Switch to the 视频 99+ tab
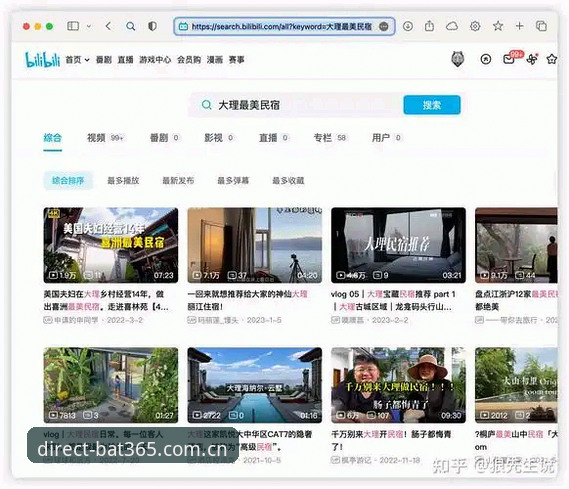The image size is (569, 489). click(105, 138)
